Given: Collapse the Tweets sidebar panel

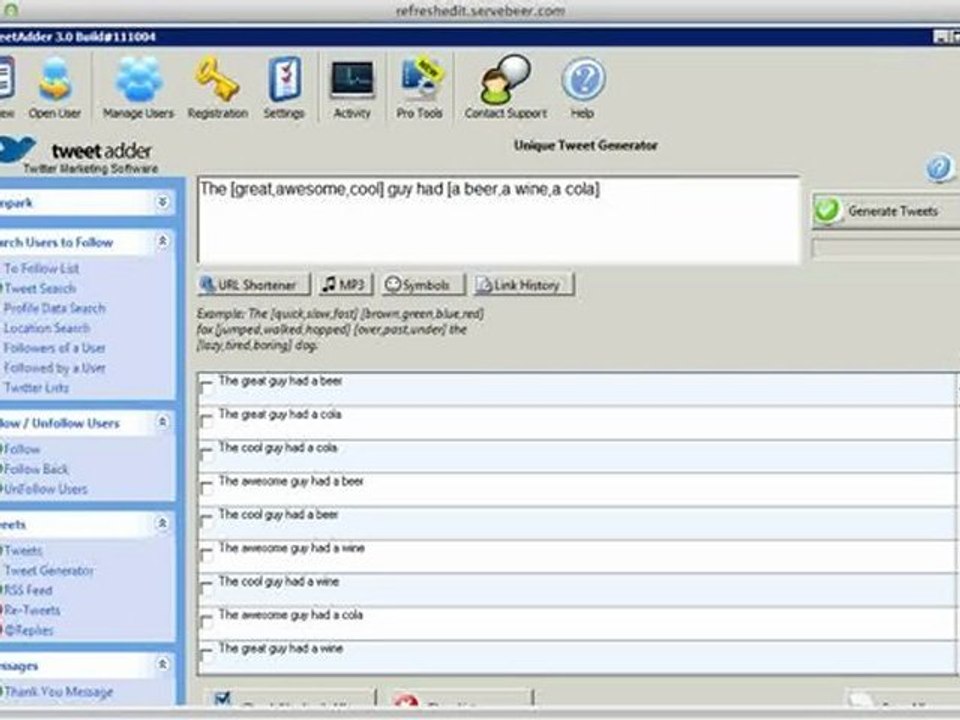Looking at the screenshot, I should 162,523.
